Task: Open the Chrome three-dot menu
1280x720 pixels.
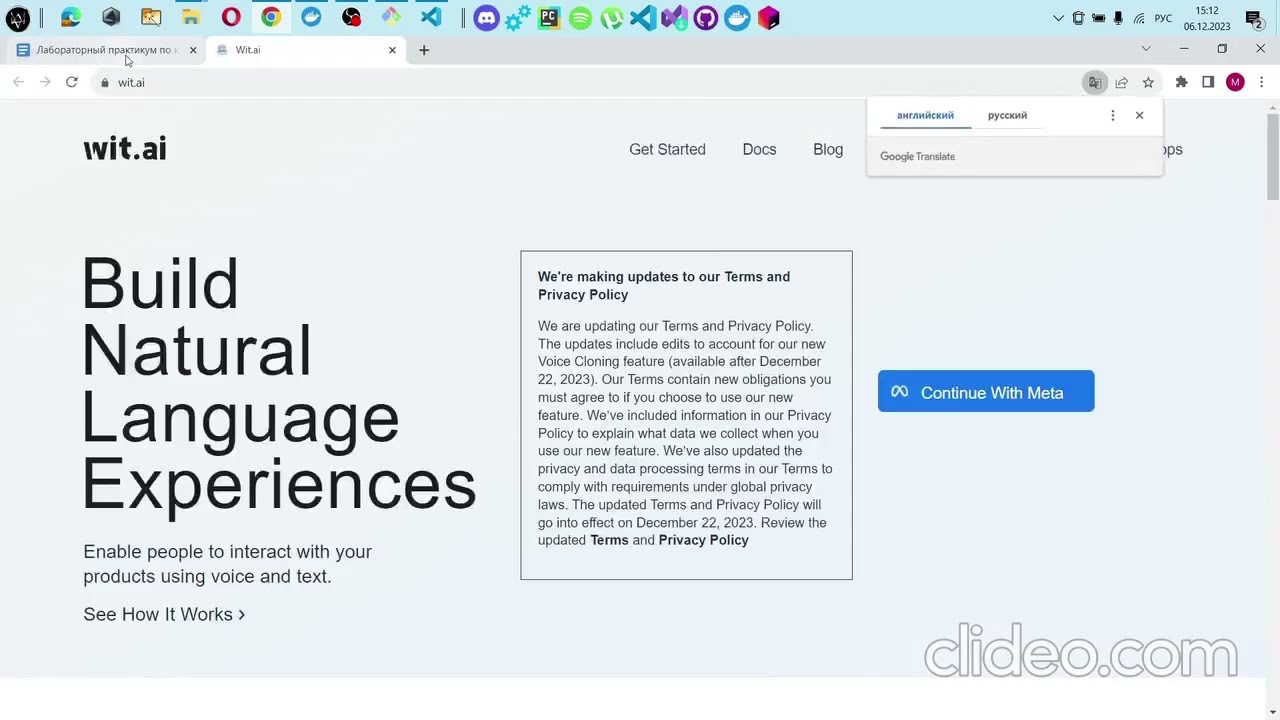Action: 1262,82
